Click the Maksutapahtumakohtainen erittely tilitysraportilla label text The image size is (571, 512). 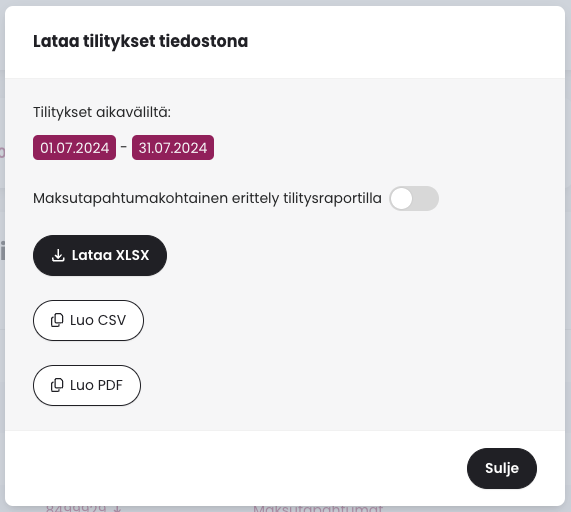pos(207,198)
